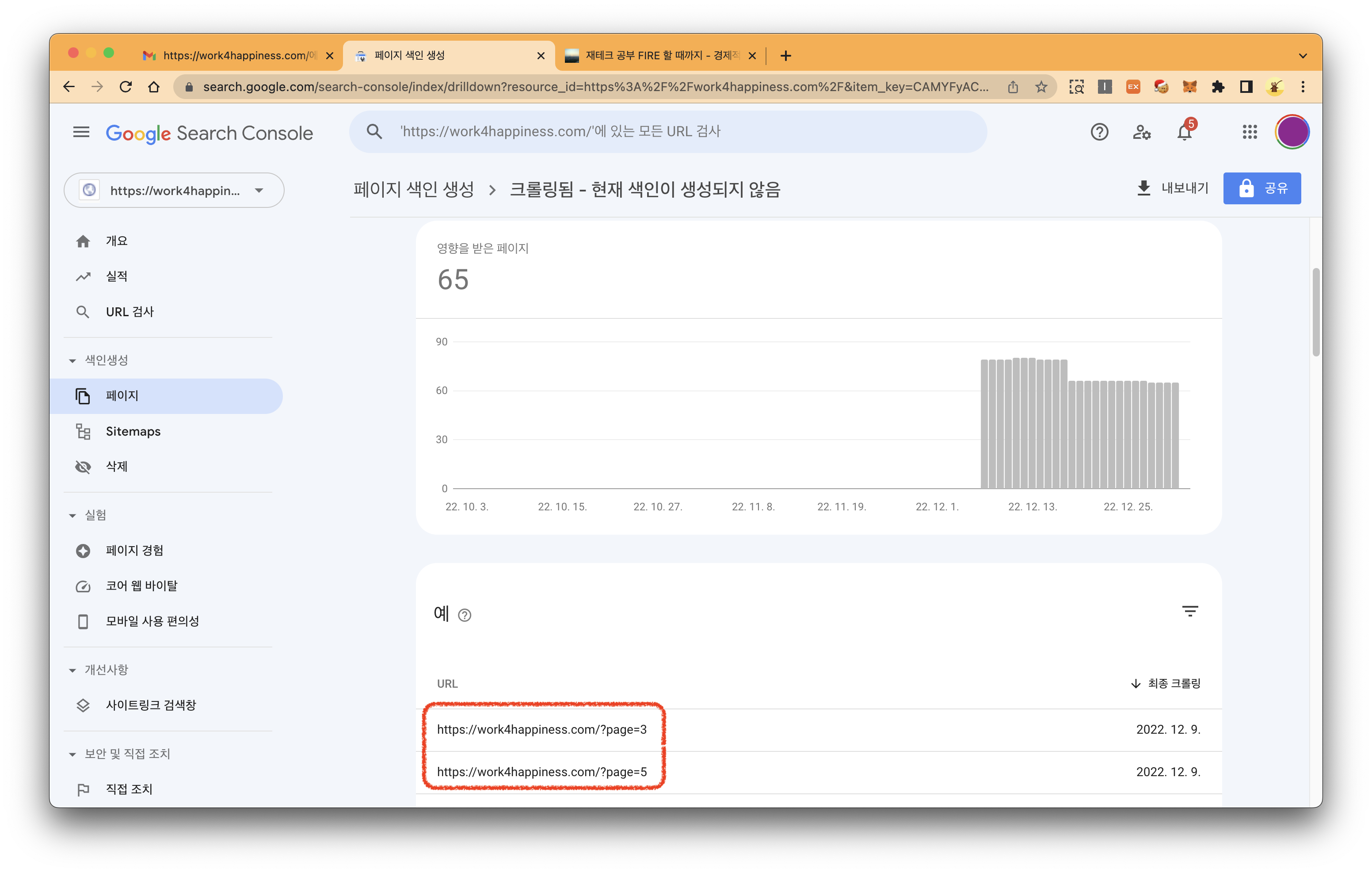Open the user permissions settings icon
1372x873 pixels.
pyautogui.click(x=1142, y=132)
